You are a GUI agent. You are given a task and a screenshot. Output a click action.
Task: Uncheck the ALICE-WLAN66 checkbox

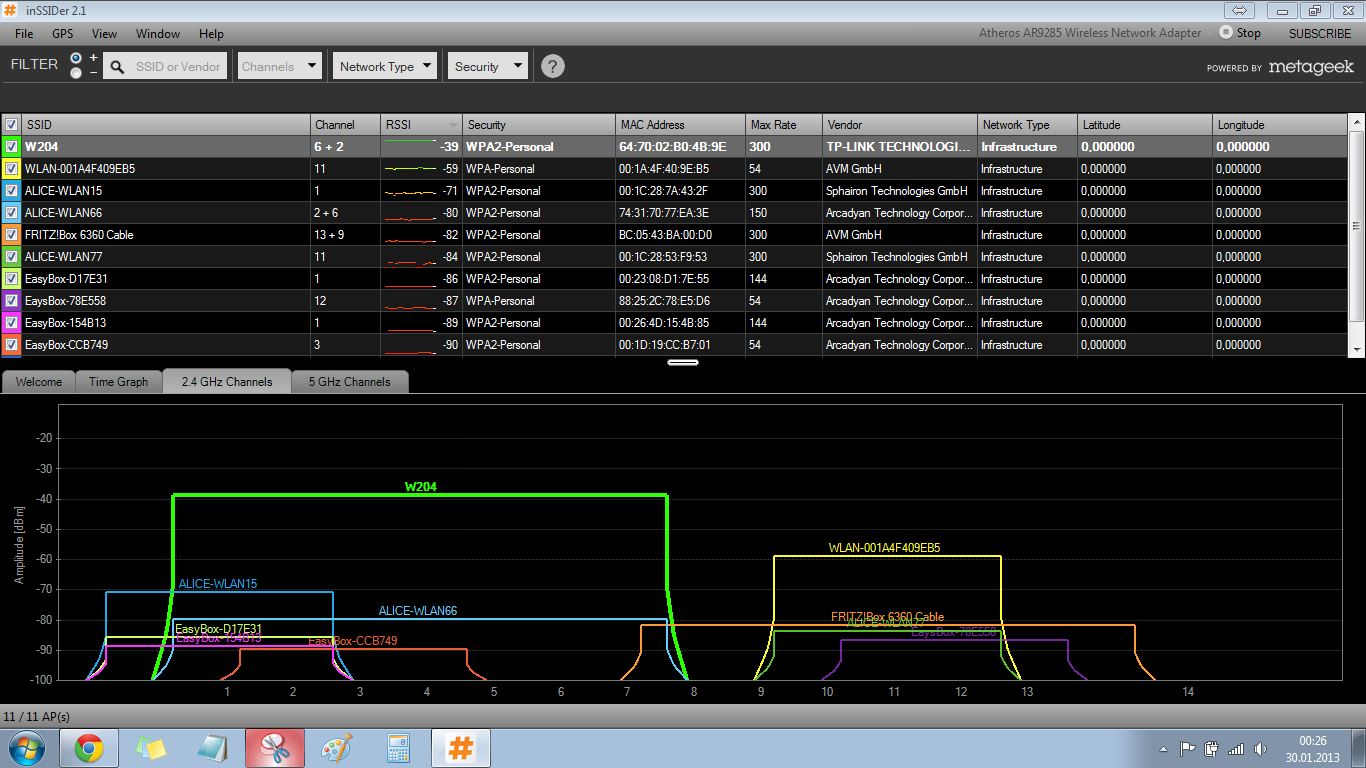[x=12, y=213]
